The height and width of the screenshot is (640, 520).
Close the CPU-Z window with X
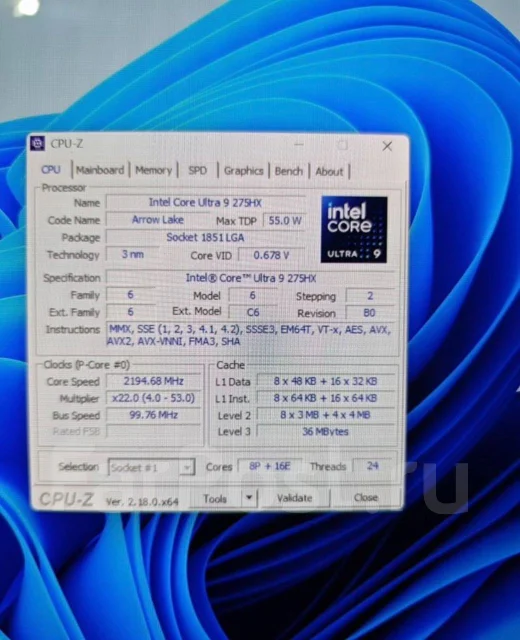coord(387,146)
